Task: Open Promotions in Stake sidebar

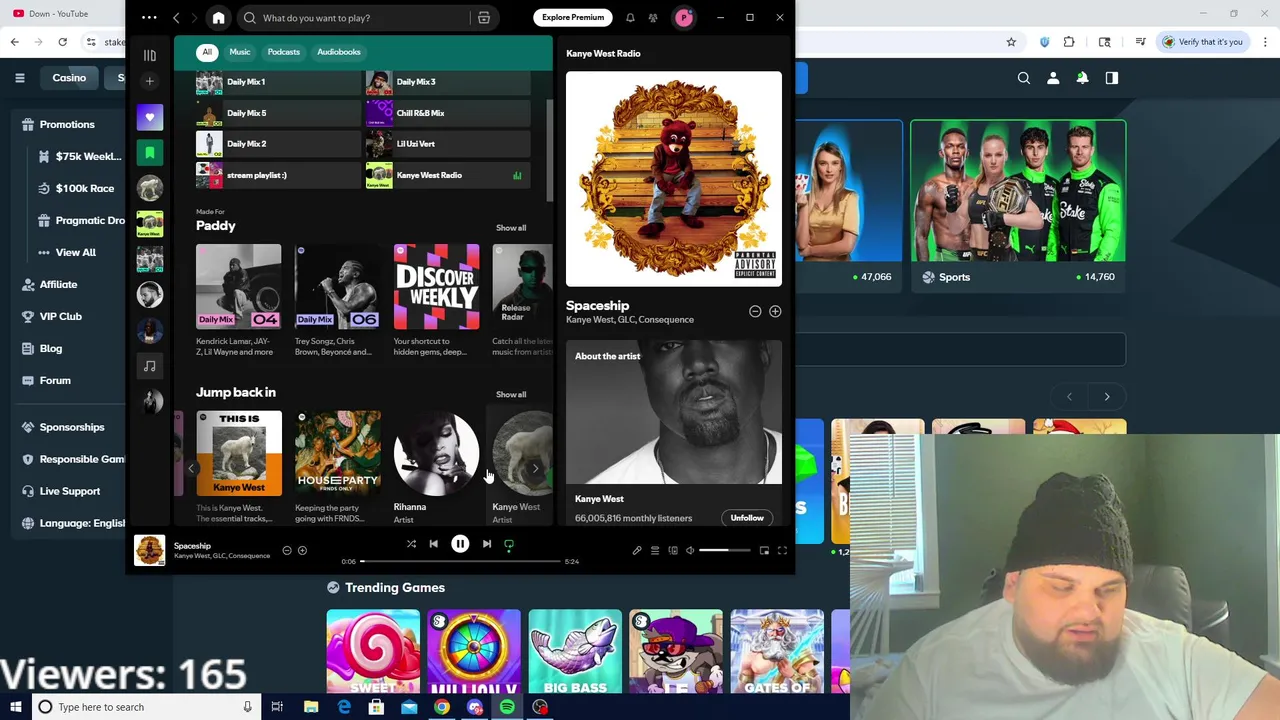Action: [x=67, y=124]
